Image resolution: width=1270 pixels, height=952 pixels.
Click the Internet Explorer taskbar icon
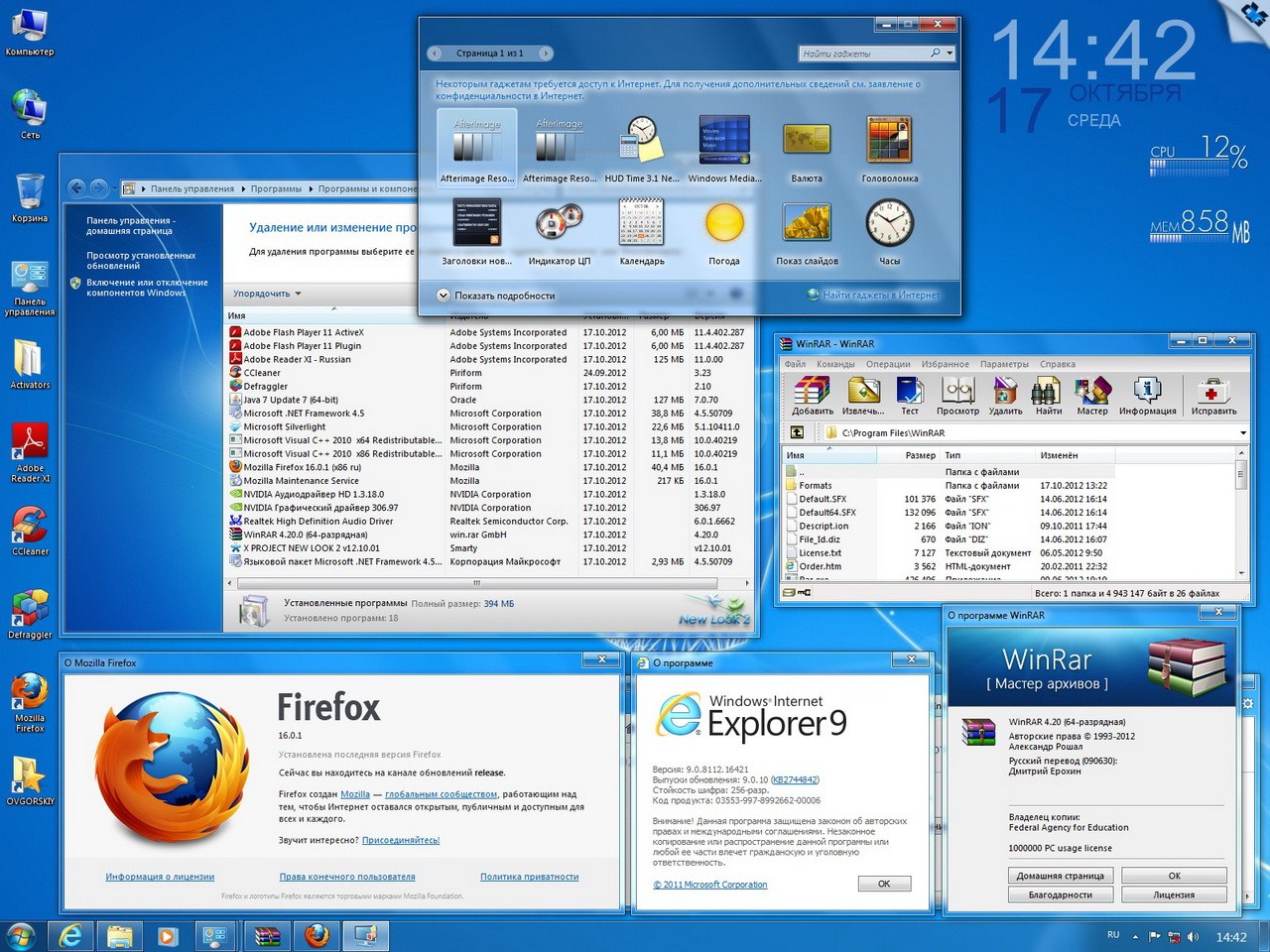point(70,935)
